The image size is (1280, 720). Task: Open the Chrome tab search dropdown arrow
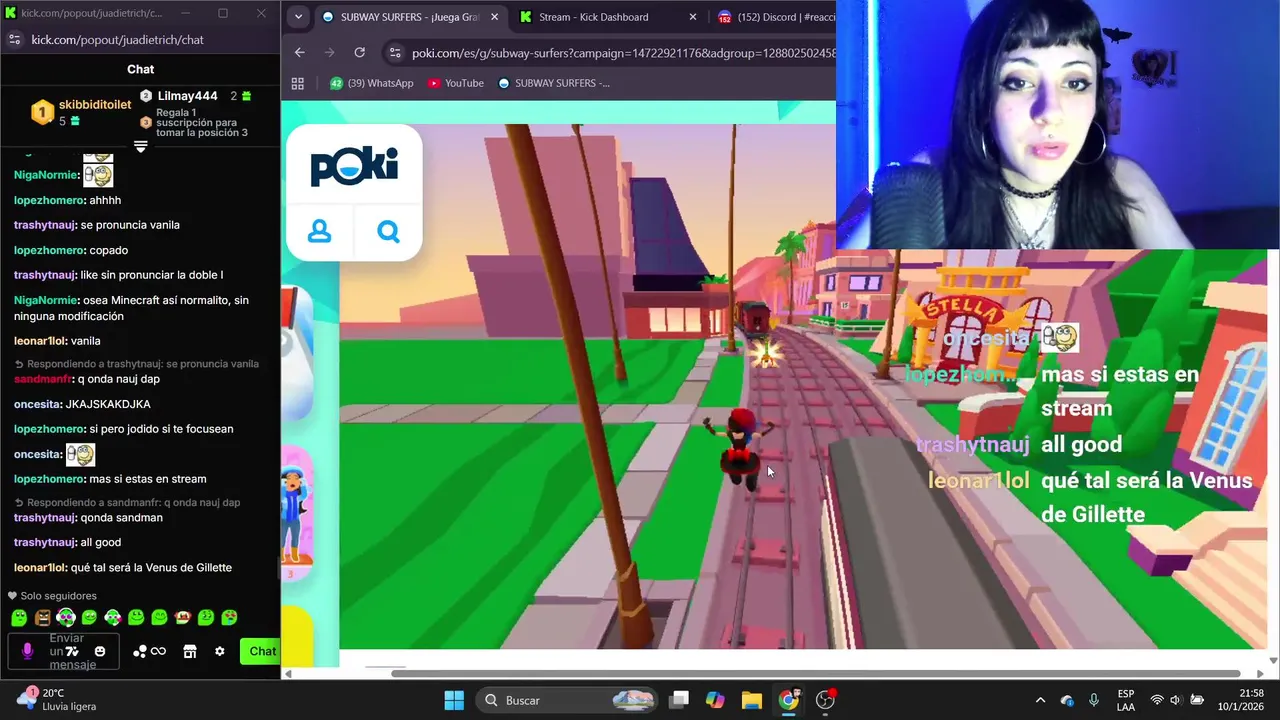pos(298,17)
